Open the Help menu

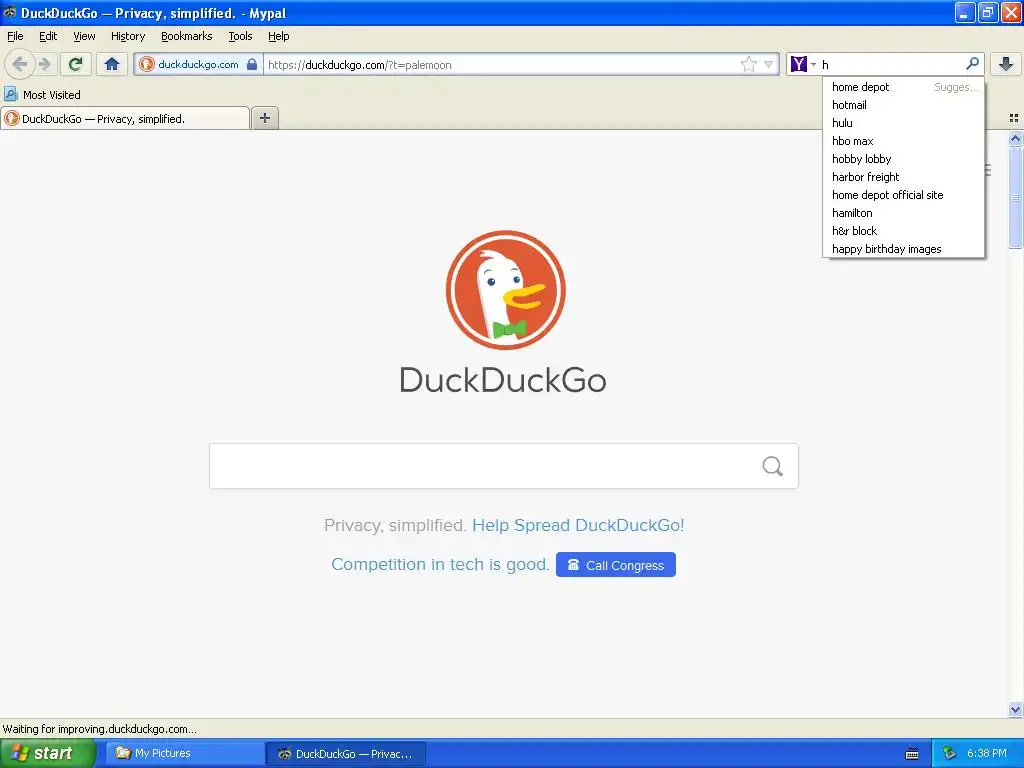click(279, 36)
